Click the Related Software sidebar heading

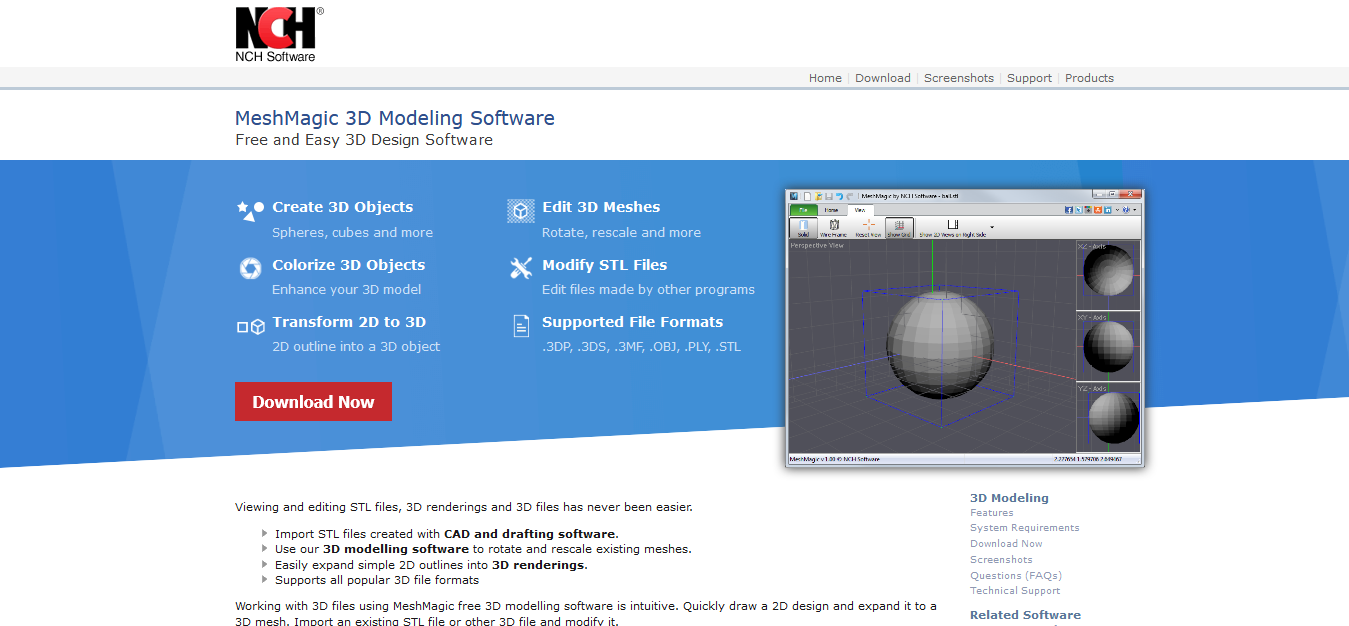click(x=1025, y=615)
